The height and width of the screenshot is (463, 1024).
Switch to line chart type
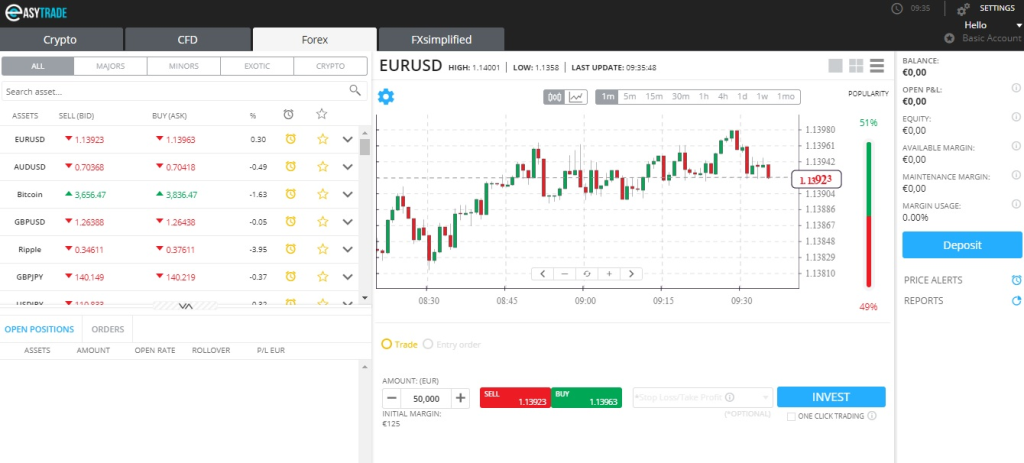[576, 97]
